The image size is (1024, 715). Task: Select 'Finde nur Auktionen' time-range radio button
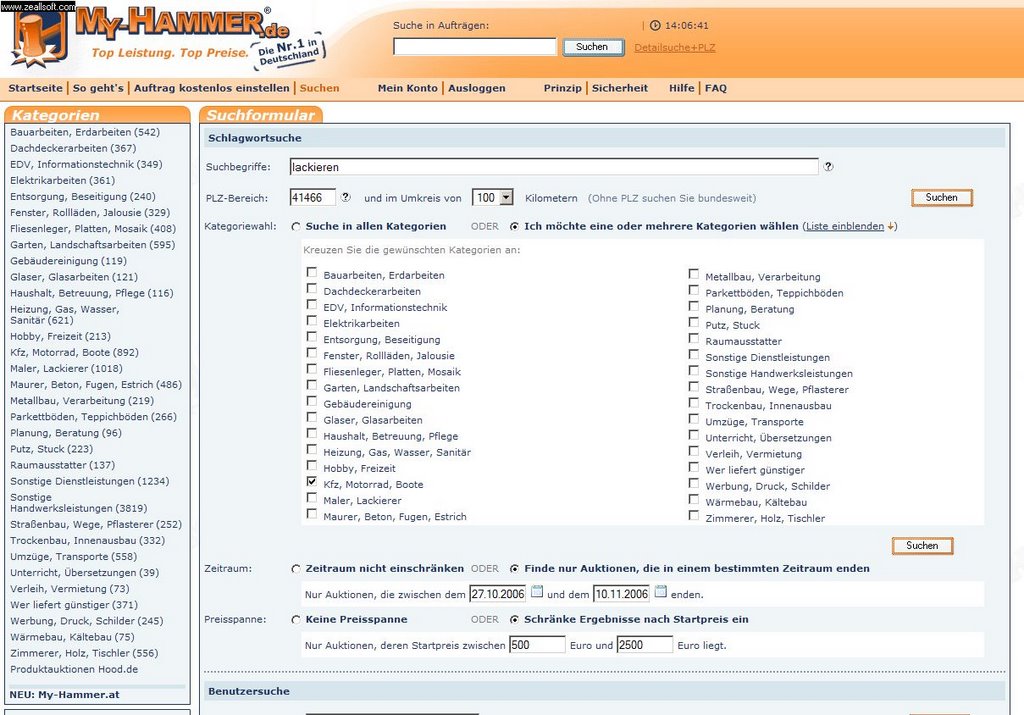515,569
